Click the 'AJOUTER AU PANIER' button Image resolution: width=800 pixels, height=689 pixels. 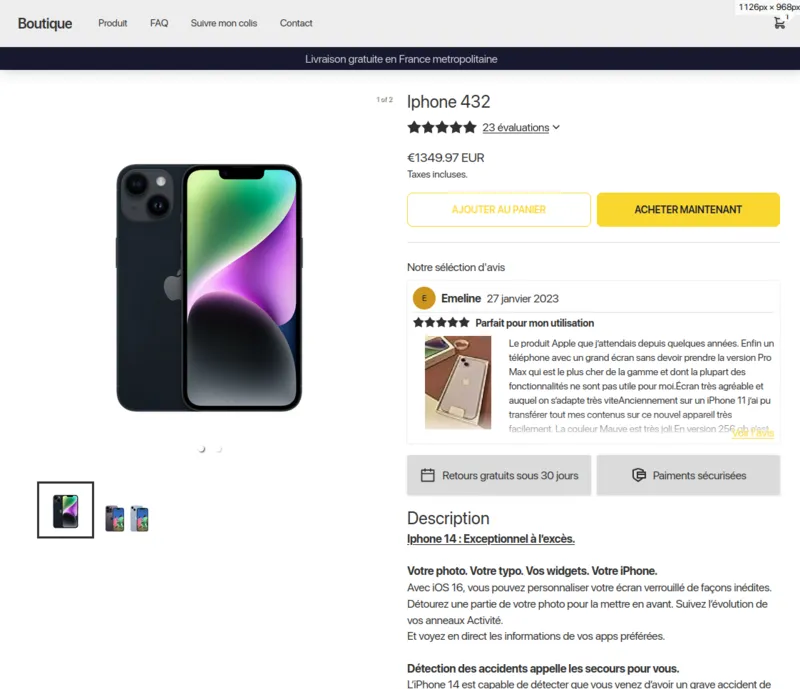coord(499,210)
